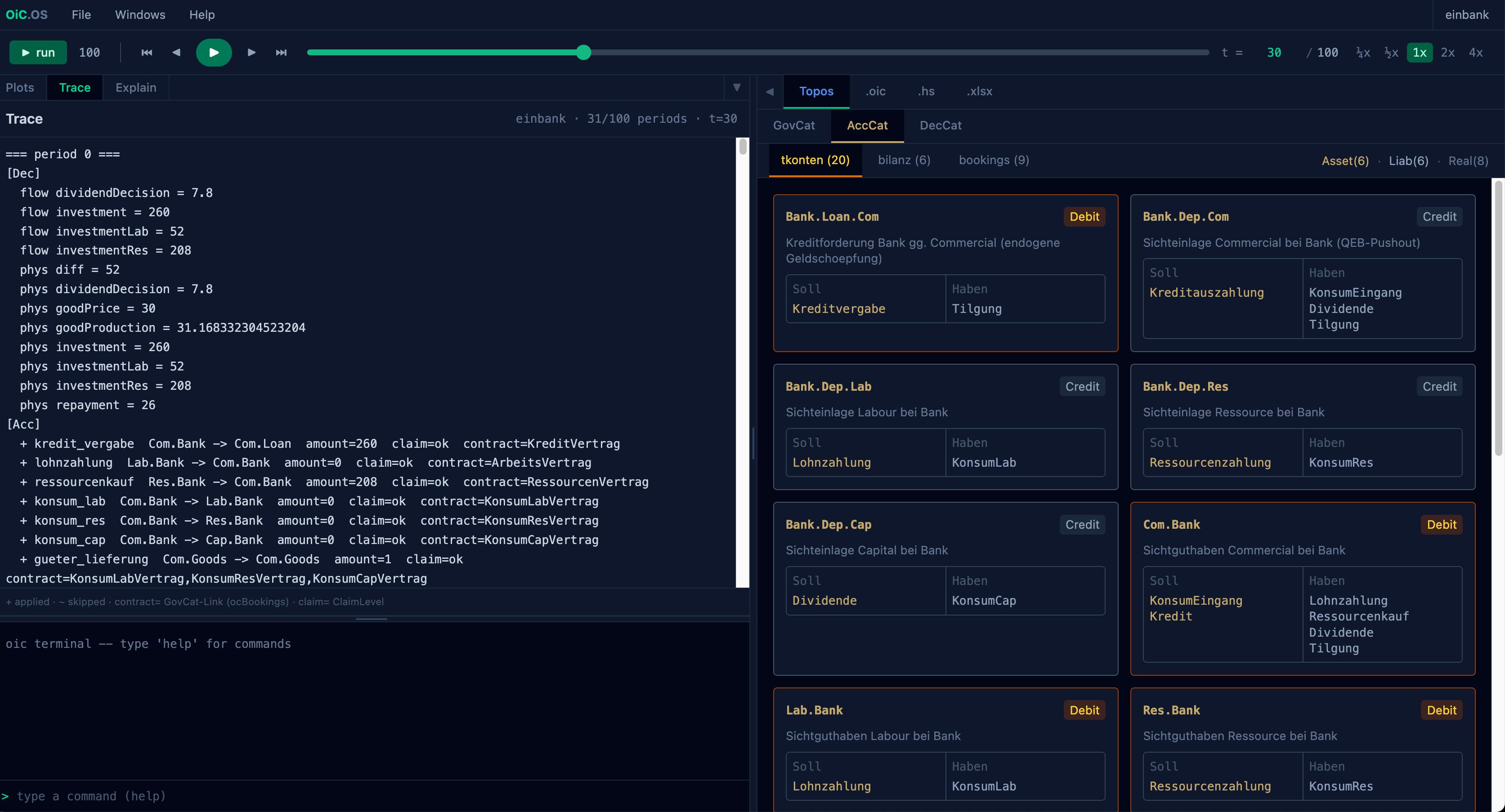1505x812 pixels.
Task: Open the .oic tab
Action: point(876,92)
